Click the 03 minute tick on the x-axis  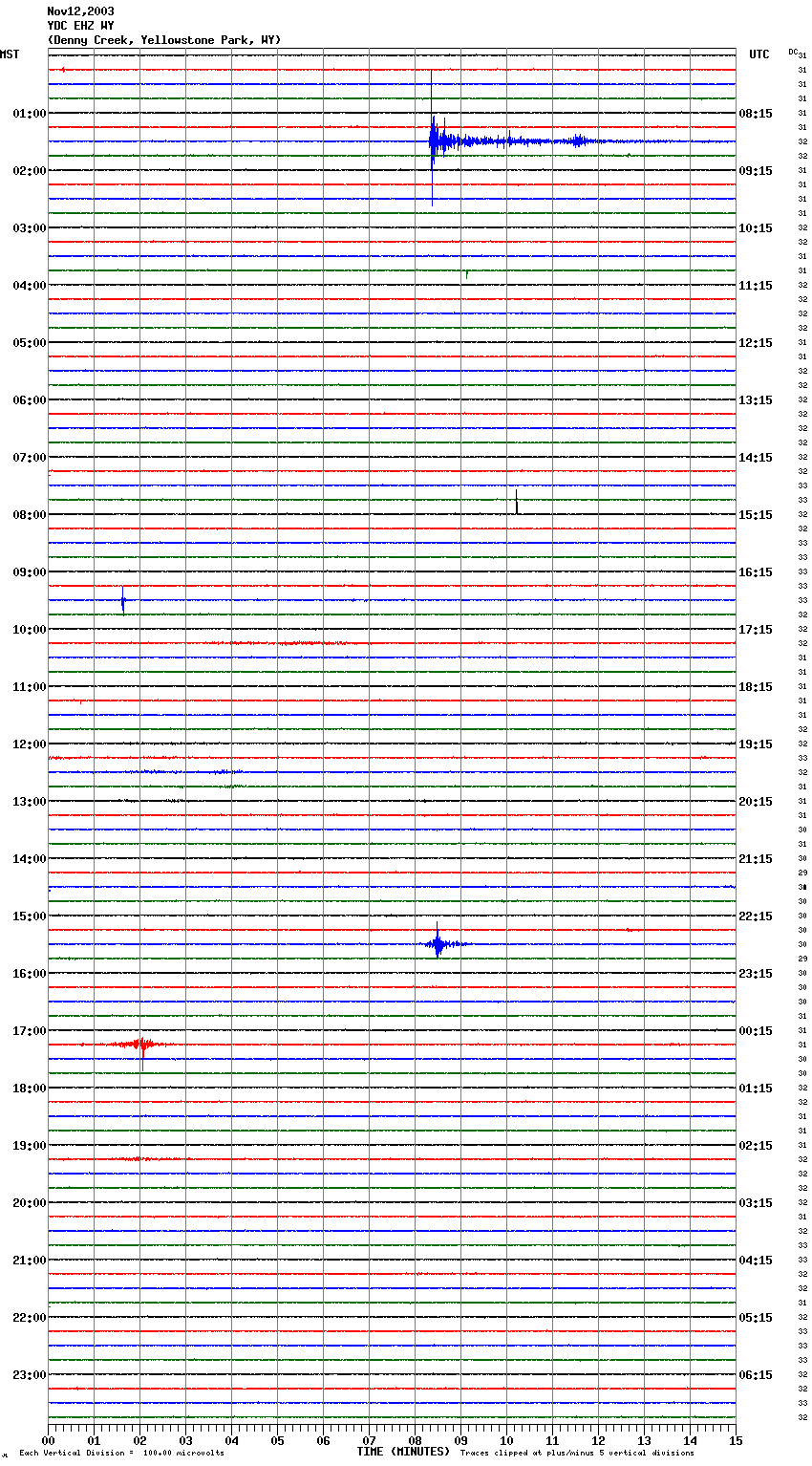[185, 1439]
